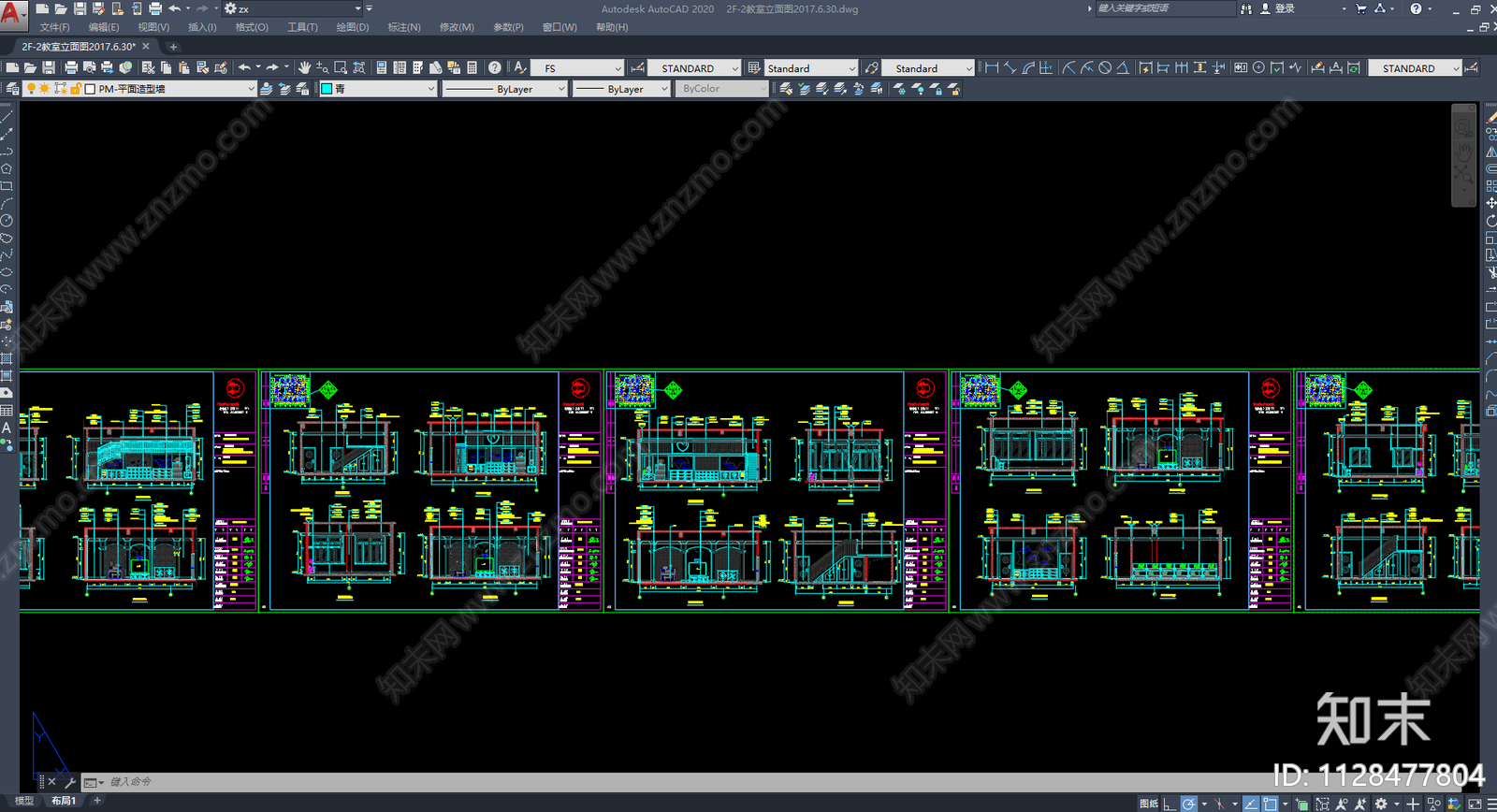This screenshot has width=1497, height=812.
Task: Open the 绘图(D) menu
Action: [x=353, y=27]
